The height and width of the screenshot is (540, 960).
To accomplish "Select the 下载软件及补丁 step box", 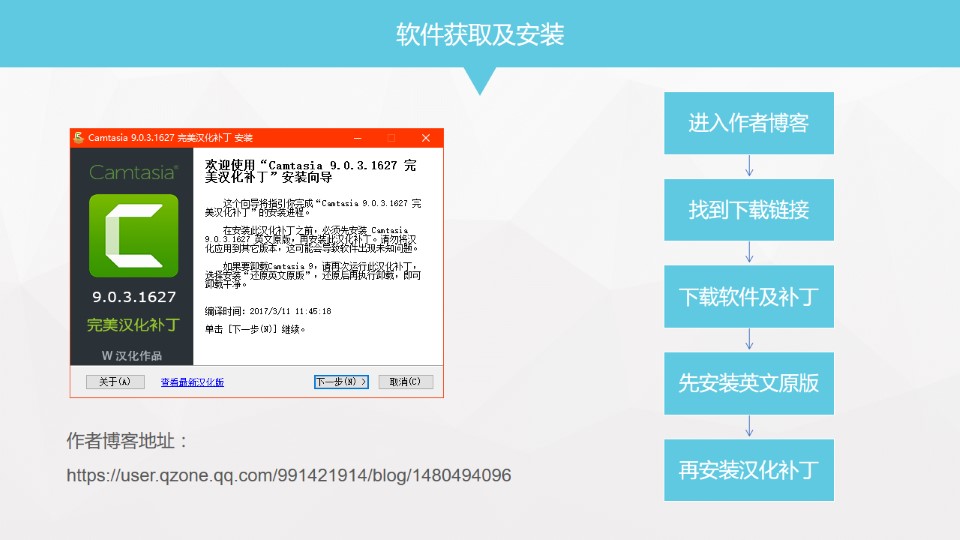I will coord(748,297).
